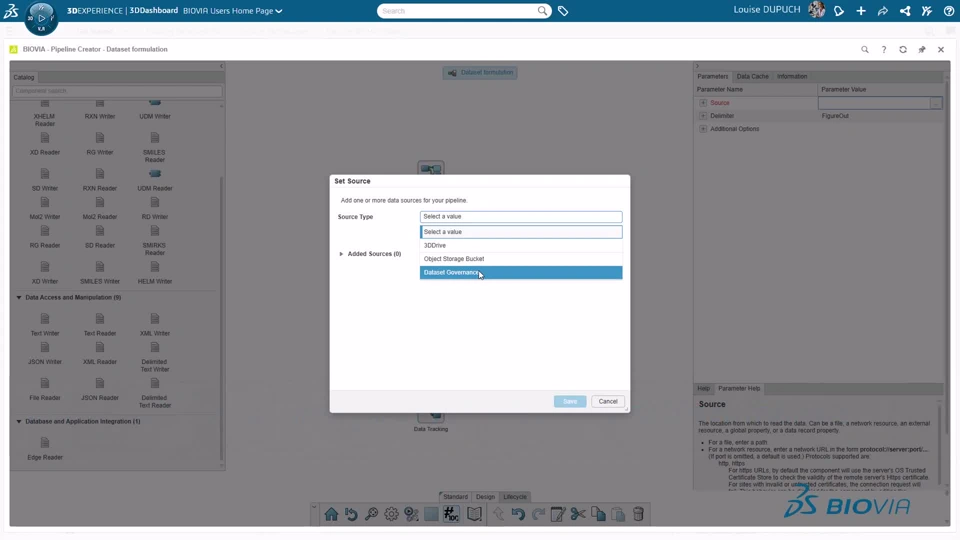Click the Home icon in bottom toolbar
Viewport: 960px width, 540px height.
[331, 514]
